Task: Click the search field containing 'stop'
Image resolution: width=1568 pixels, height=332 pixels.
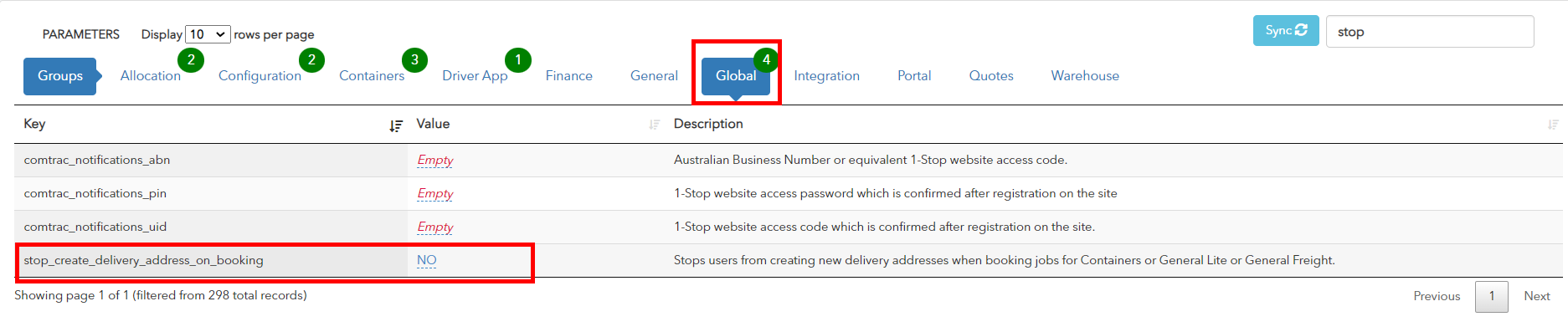Action: (x=1430, y=32)
